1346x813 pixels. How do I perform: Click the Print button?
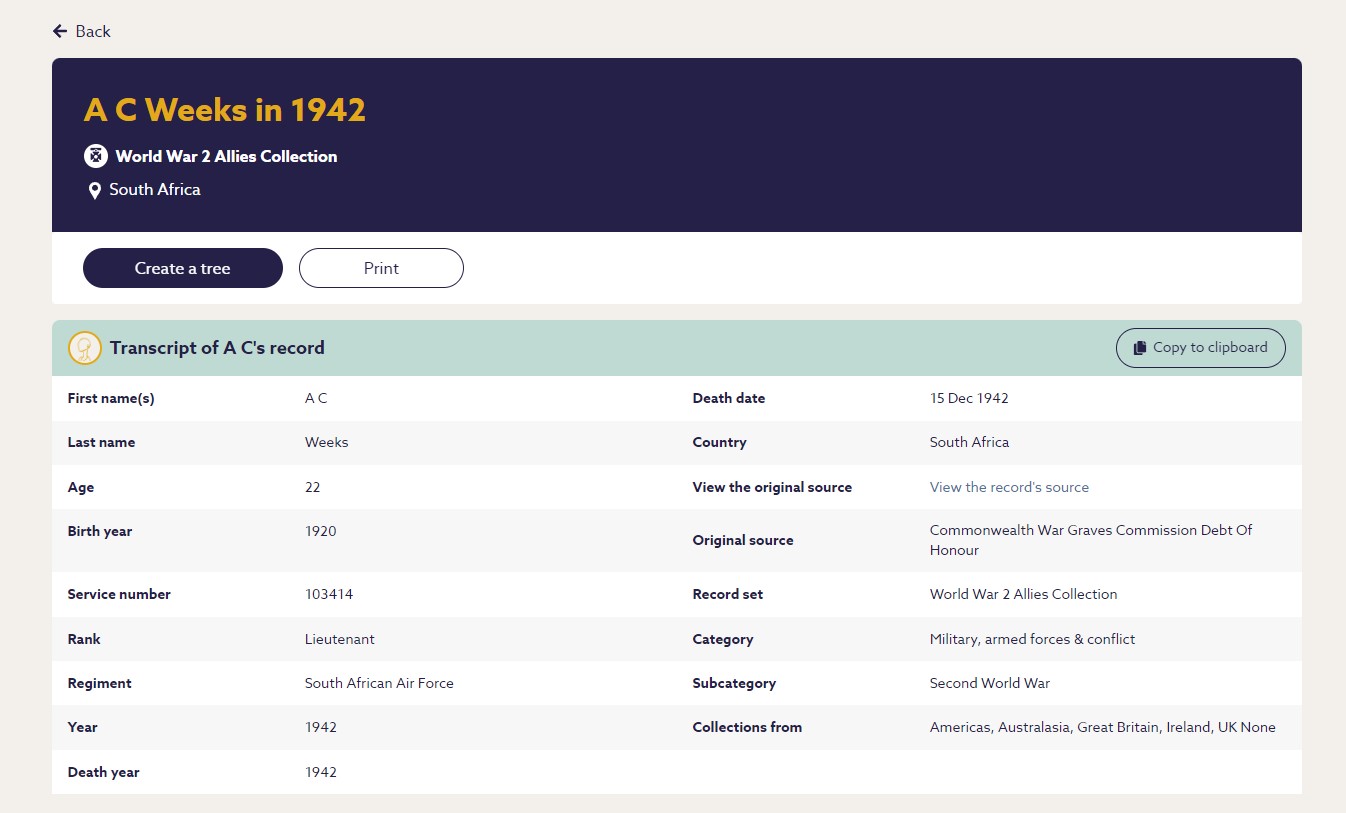(381, 268)
